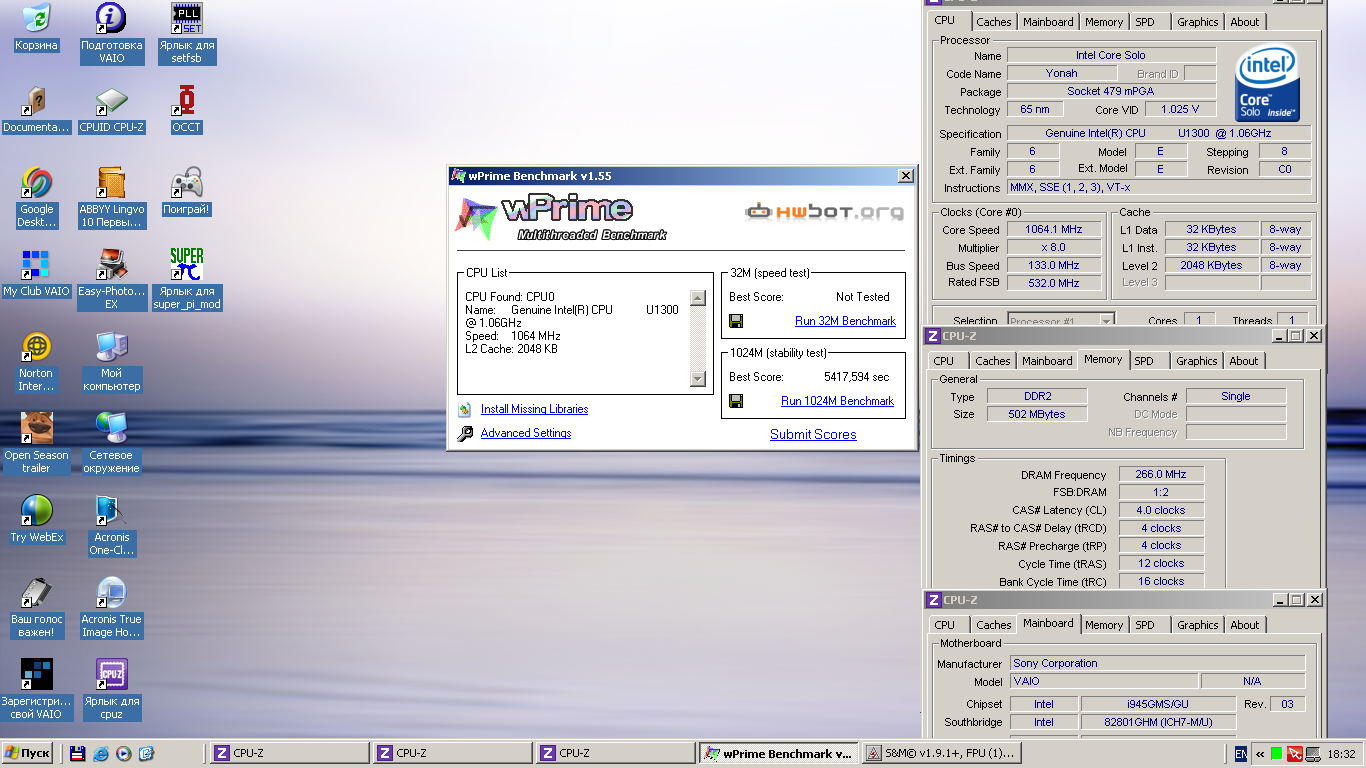The width and height of the screenshot is (1366, 768).
Task: Launch the OCCT desktop icon
Action: coord(186,100)
